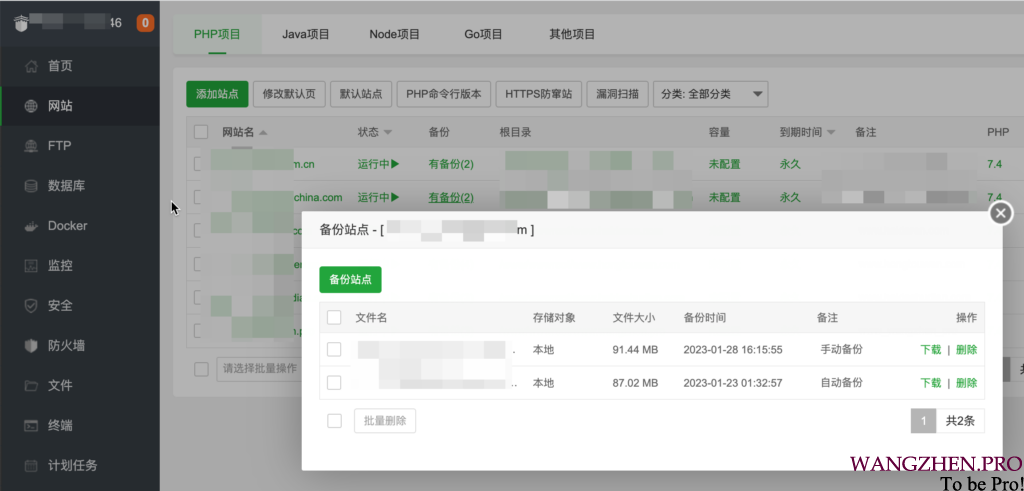The height and width of the screenshot is (491, 1024).
Task: Click the FTP sidebar icon
Action: (30, 146)
